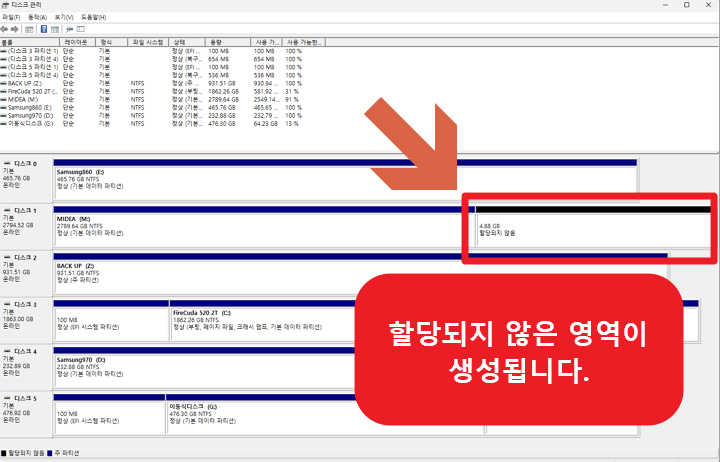Click the drive icon of (디스크 5 파티션 4) row
720x462 pixels.
coord(4,75)
